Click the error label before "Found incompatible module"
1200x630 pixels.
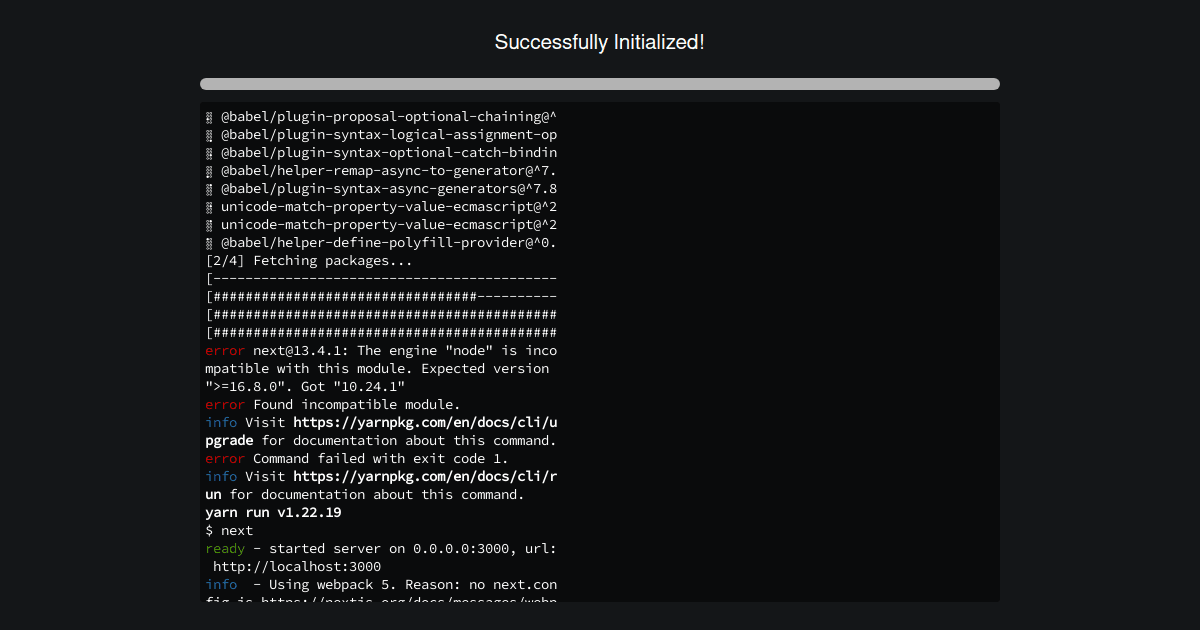click(224, 404)
